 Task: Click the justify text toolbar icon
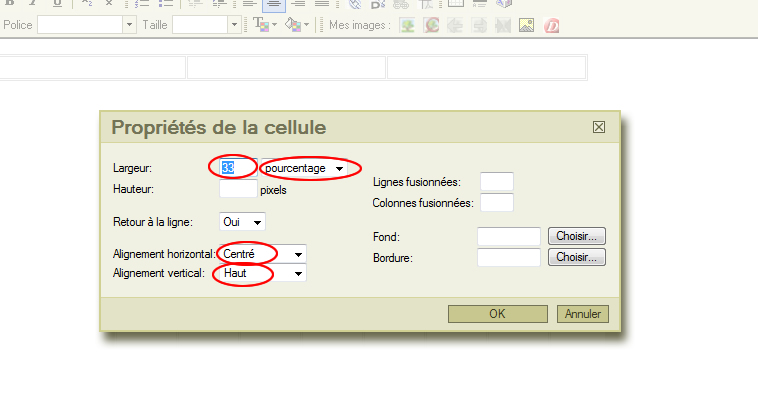click(321, 4)
